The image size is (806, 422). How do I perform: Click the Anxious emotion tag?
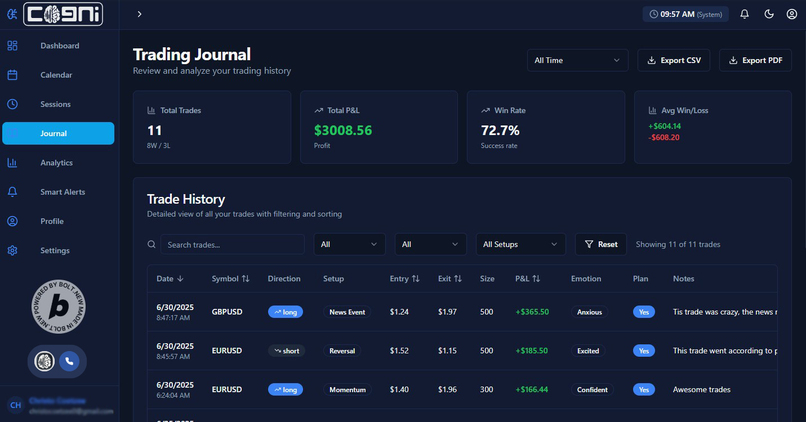point(589,312)
